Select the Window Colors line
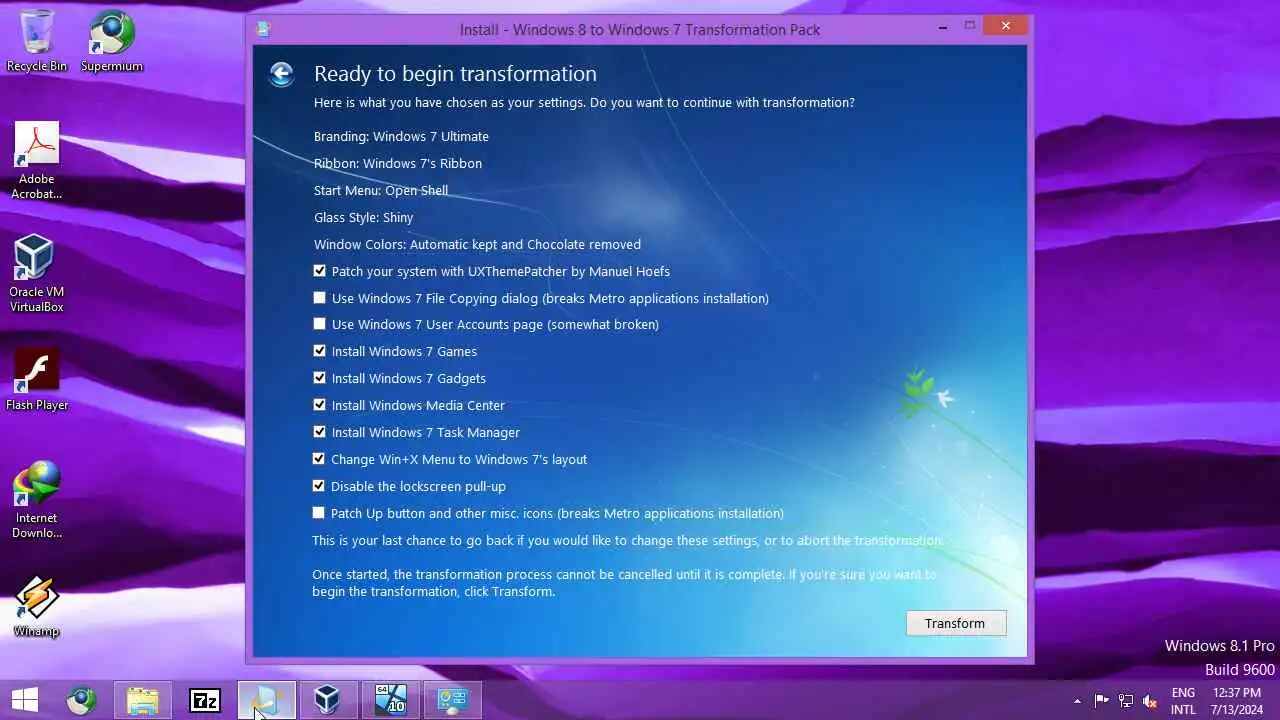The image size is (1280, 720). click(x=477, y=244)
